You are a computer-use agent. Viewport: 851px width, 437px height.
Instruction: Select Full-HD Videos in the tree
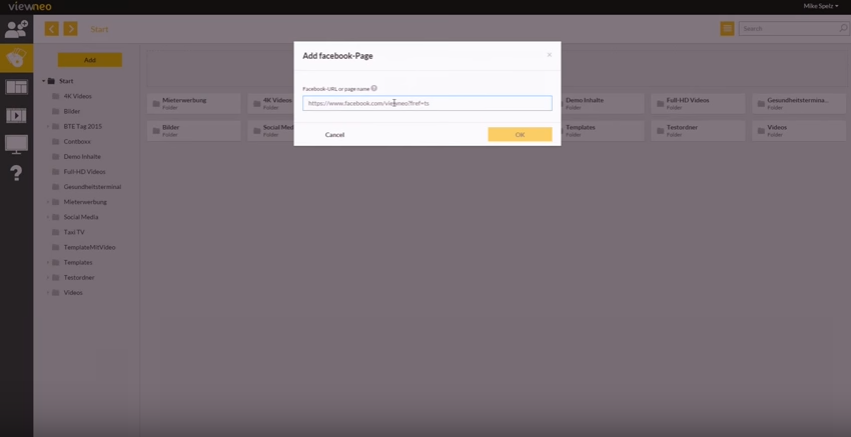[85, 172]
